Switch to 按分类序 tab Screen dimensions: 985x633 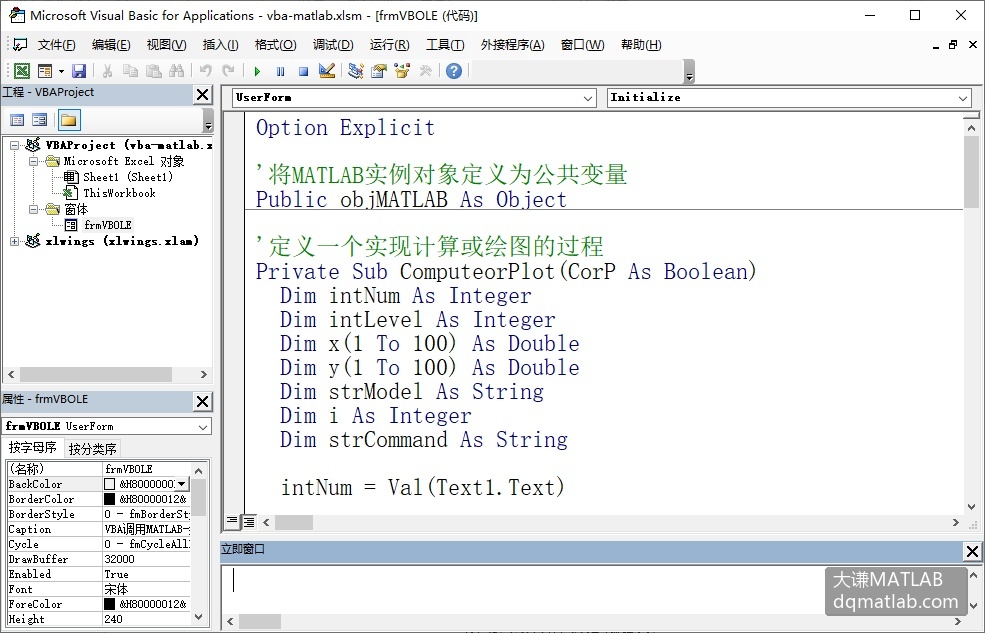92,449
